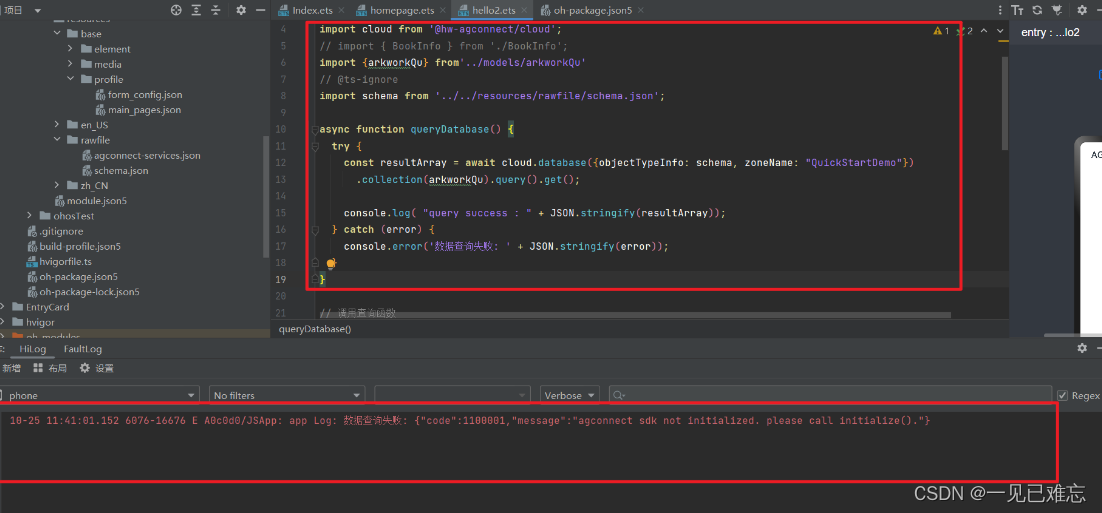The width and height of the screenshot is (1102, 513).
Task: Click the Tt font size icon
Action: [1018, 10]
